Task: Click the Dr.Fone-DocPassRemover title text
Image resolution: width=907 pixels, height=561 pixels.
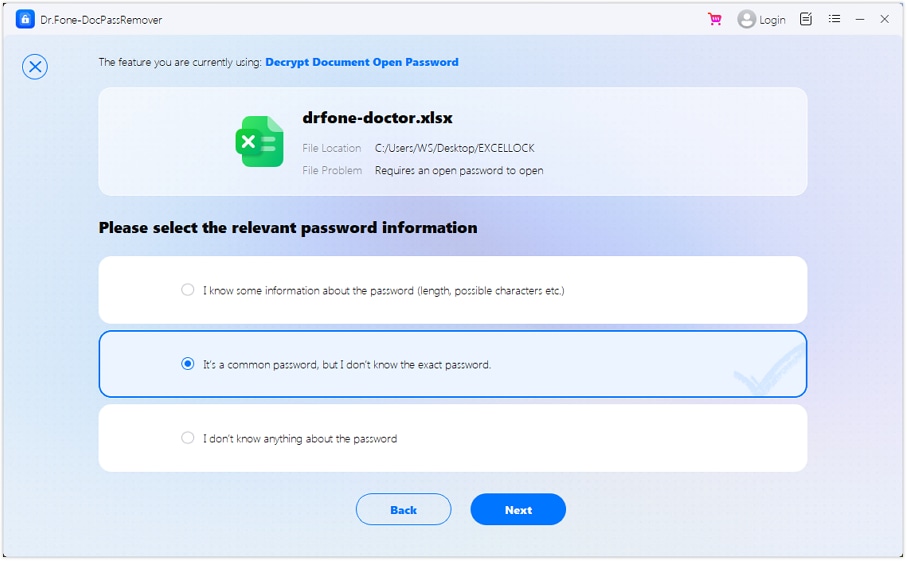Action: pyautogui.click(x=101, y=20)
